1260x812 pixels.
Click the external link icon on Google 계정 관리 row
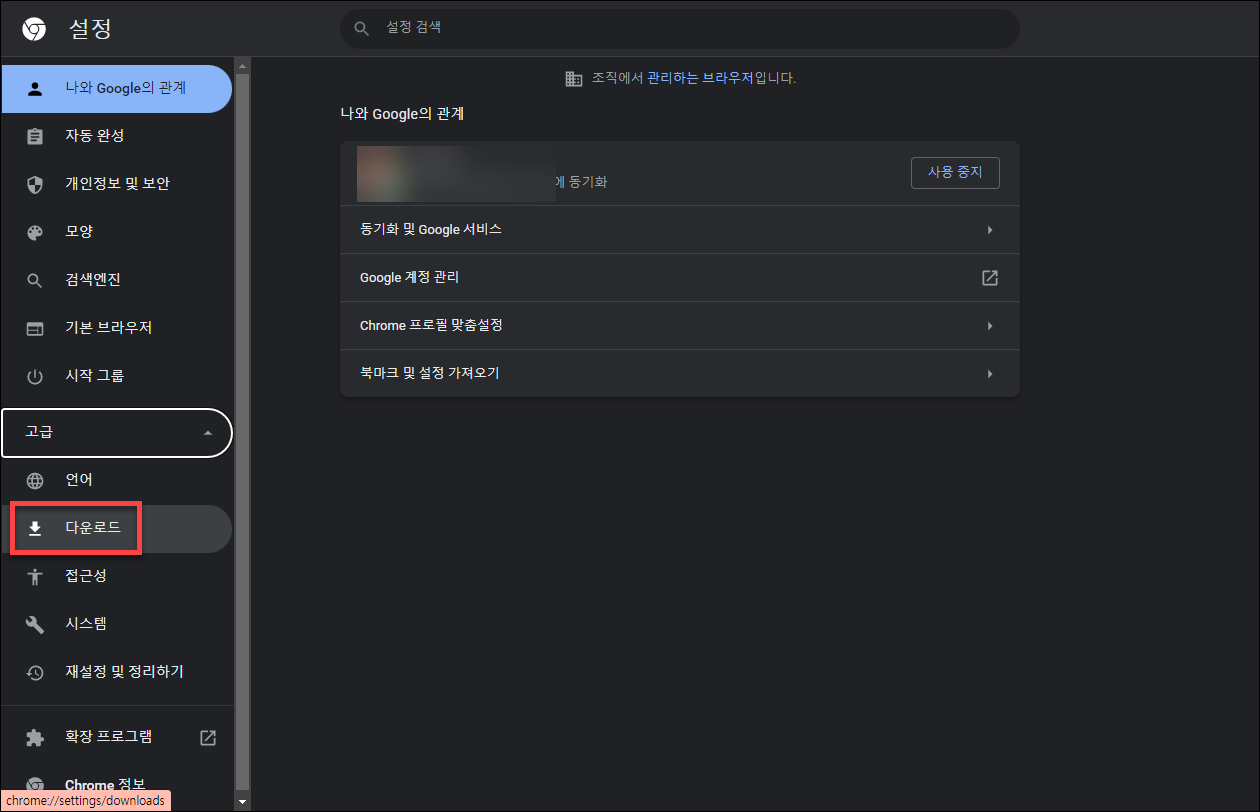tap(990, 278)
